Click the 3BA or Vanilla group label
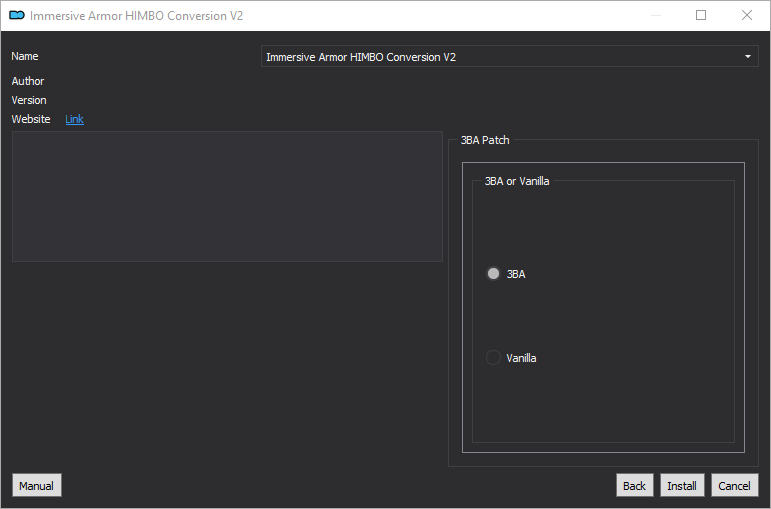 click(x=517, y=182)
